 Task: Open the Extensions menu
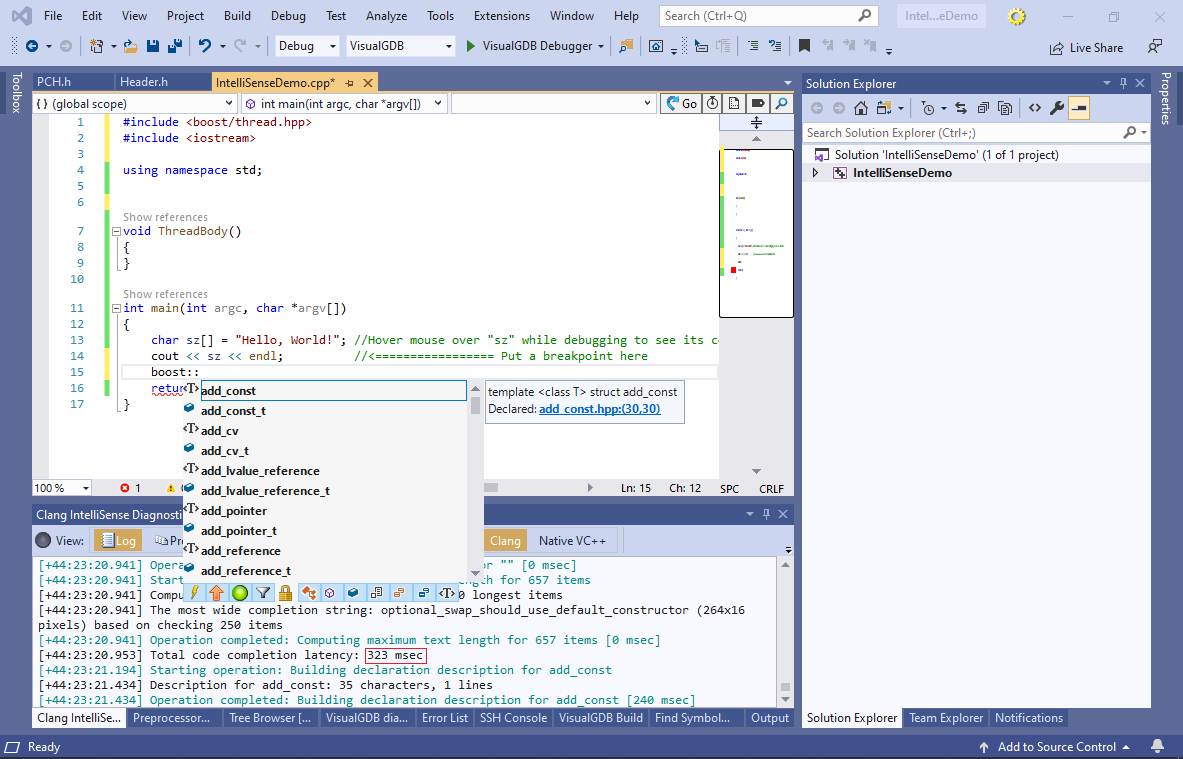pos(502,16)
